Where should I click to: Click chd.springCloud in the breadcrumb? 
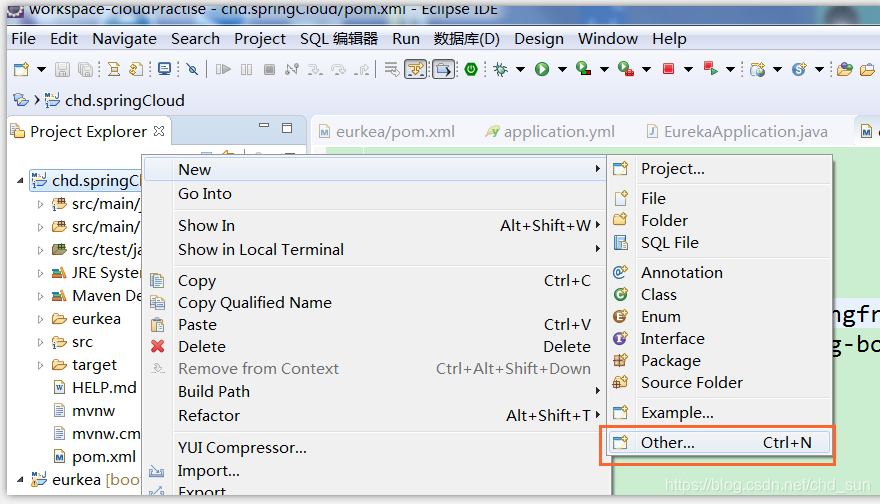[x=125, y=100]
